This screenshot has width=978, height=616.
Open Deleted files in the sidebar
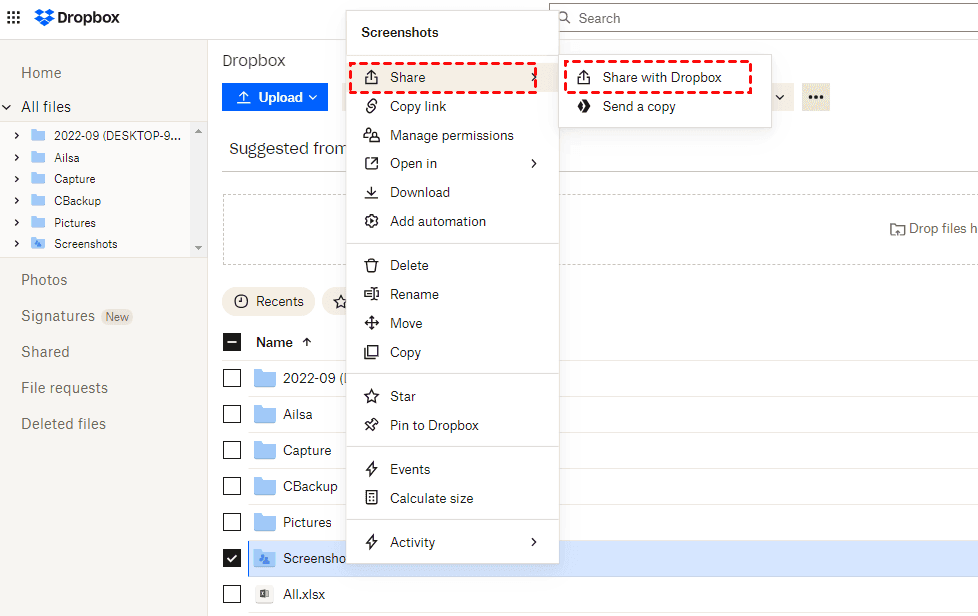click(64, 424)
